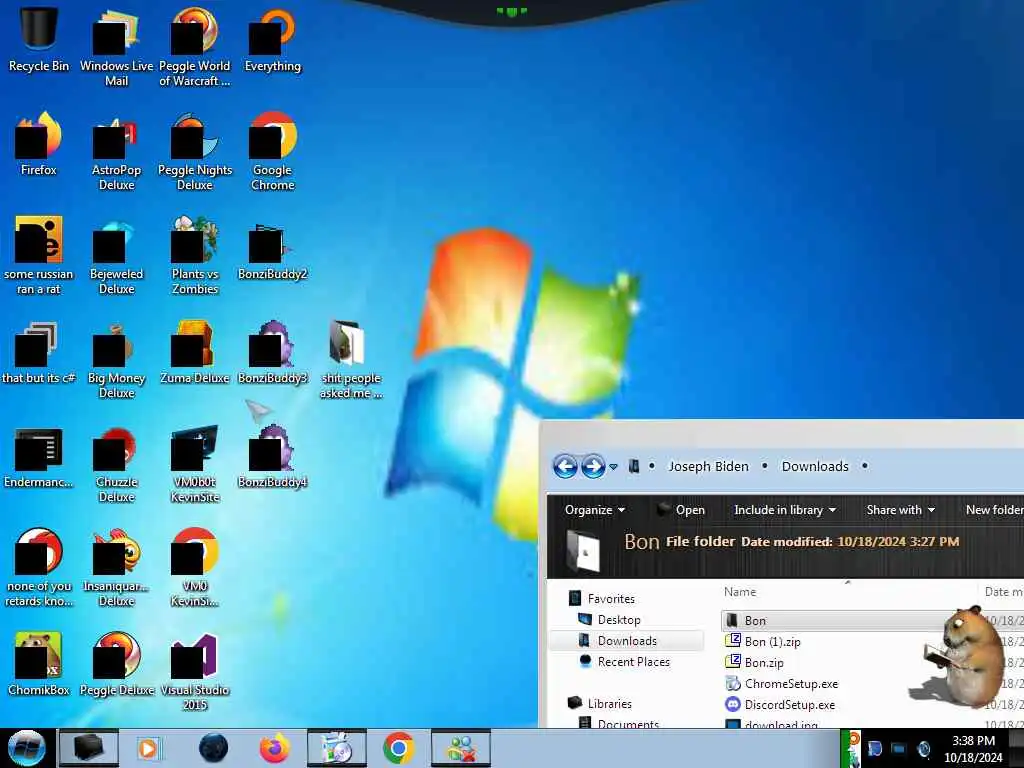Click the two-people taskbar icon
Image resolution: width=1024 pixels, height=768 pixels.
point(460,748)
